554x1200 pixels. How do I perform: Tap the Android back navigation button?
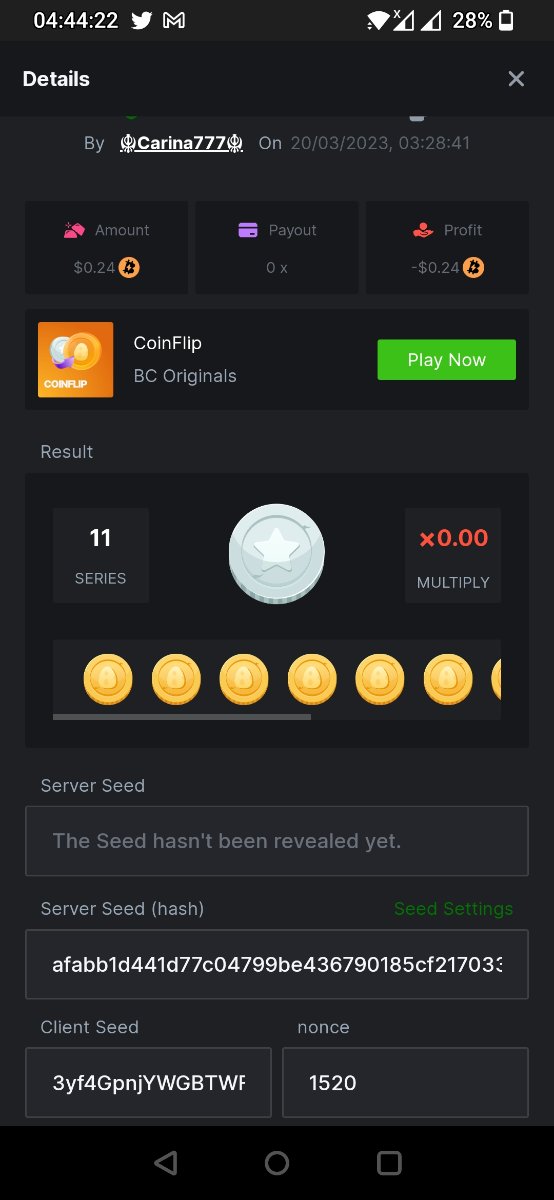point(166,1162)
